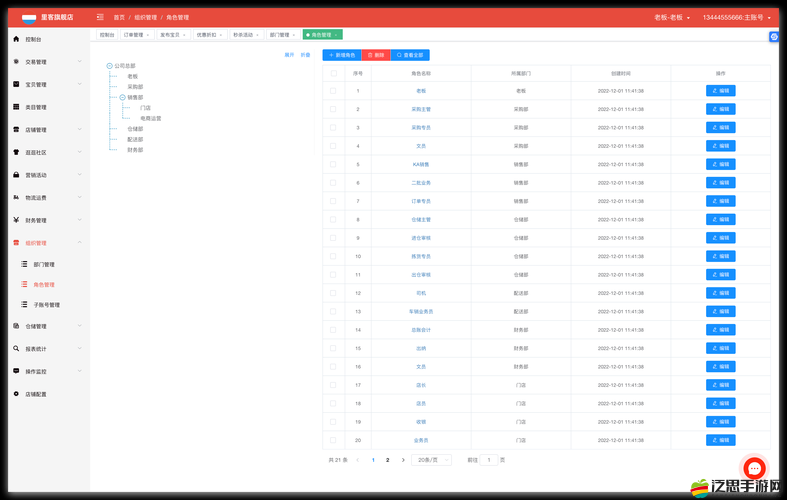Collapse the 公司总部 tree node
Screen dimensions: 787x500
tap(109, 66)
